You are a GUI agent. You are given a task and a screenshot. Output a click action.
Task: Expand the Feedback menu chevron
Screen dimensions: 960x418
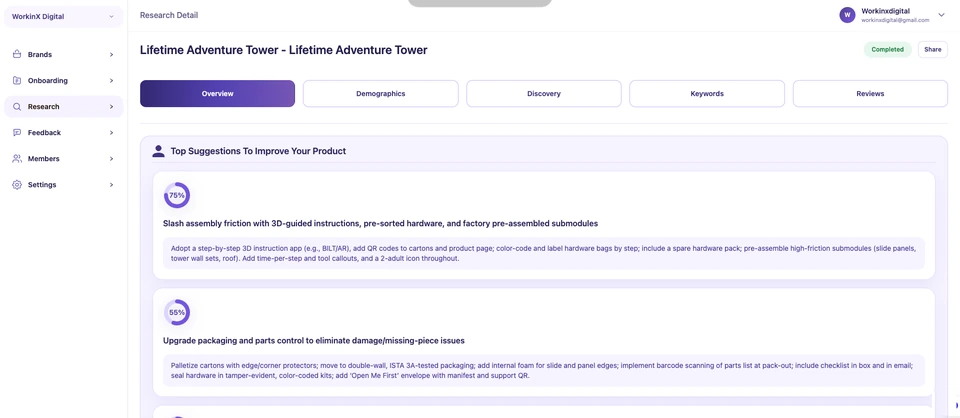pos(111,133)
